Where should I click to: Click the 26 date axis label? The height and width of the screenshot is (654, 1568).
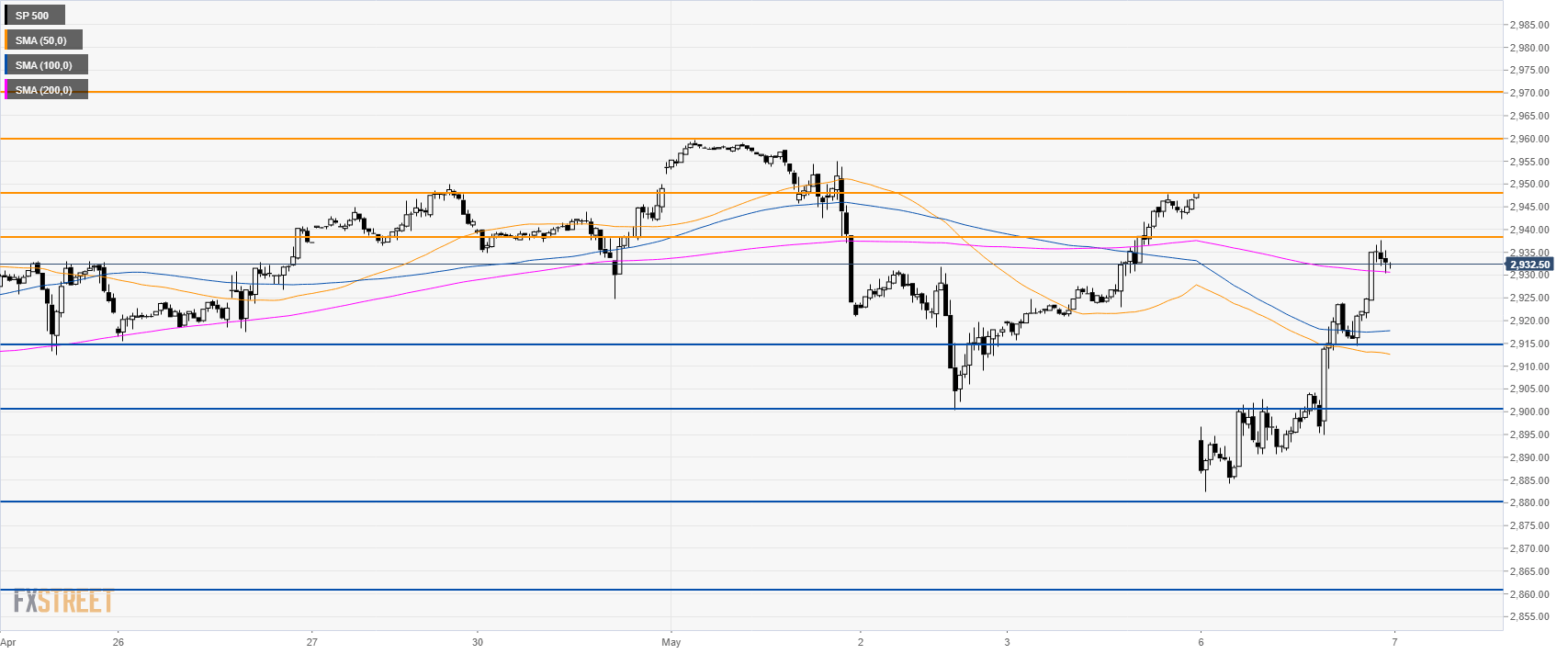pyautogui.click(x=118, y=642)
